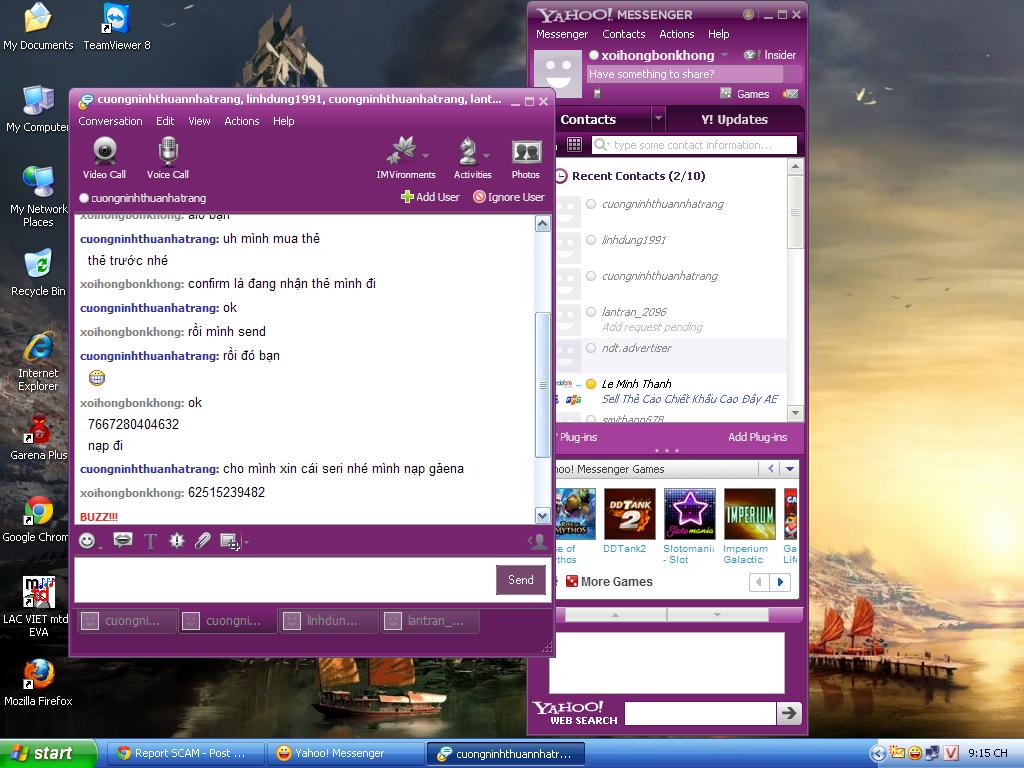
Task: Open the Actions menu in chat window
Action: 241,121
